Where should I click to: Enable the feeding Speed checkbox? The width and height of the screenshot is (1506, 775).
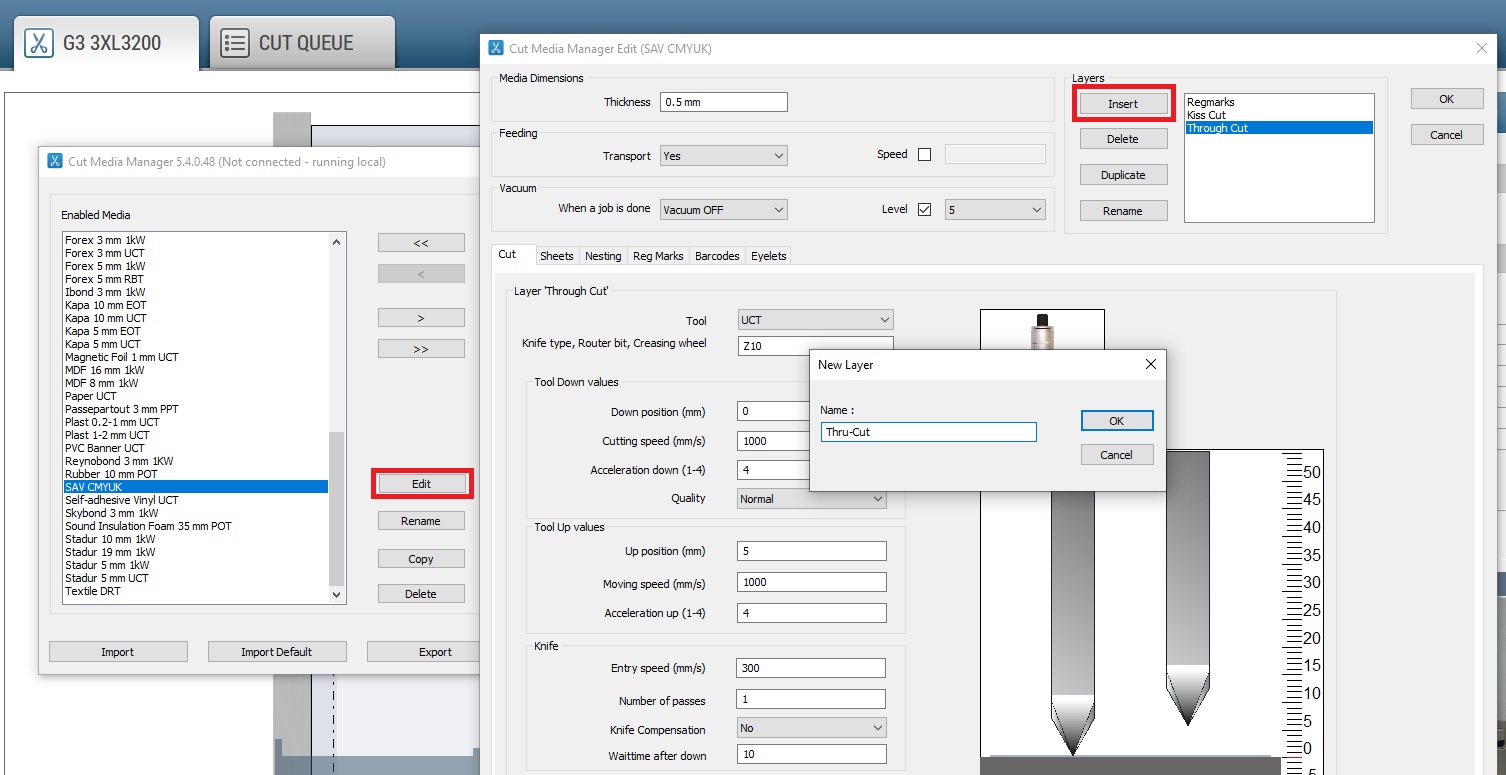tap(924, 154)
